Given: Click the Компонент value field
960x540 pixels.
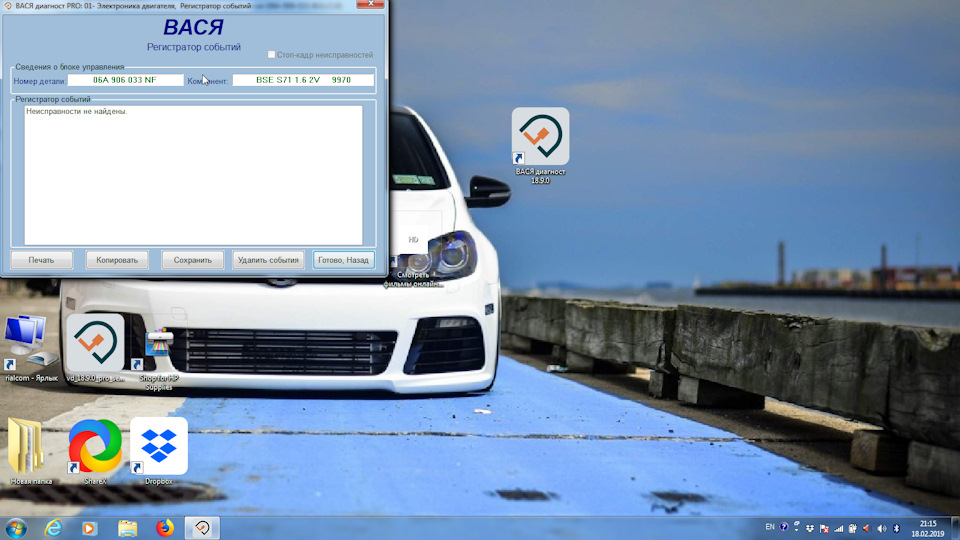Looking at the screenshot, I should [x=303, y=80].
